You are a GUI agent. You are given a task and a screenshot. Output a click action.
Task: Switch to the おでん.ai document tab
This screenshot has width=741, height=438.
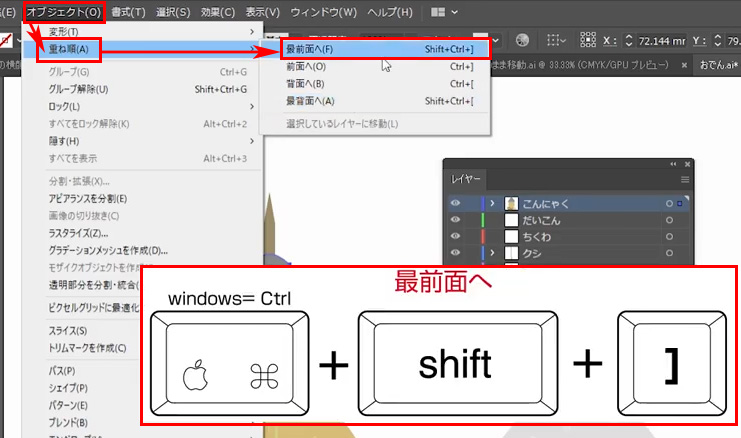coord(717,65)
